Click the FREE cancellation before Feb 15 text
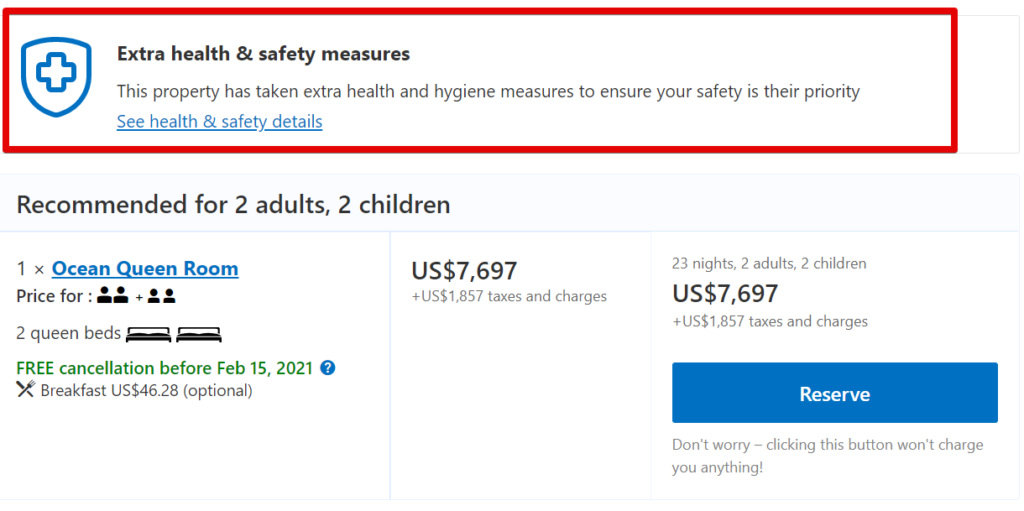This screenshot has height=511, width=1024. 165,368
